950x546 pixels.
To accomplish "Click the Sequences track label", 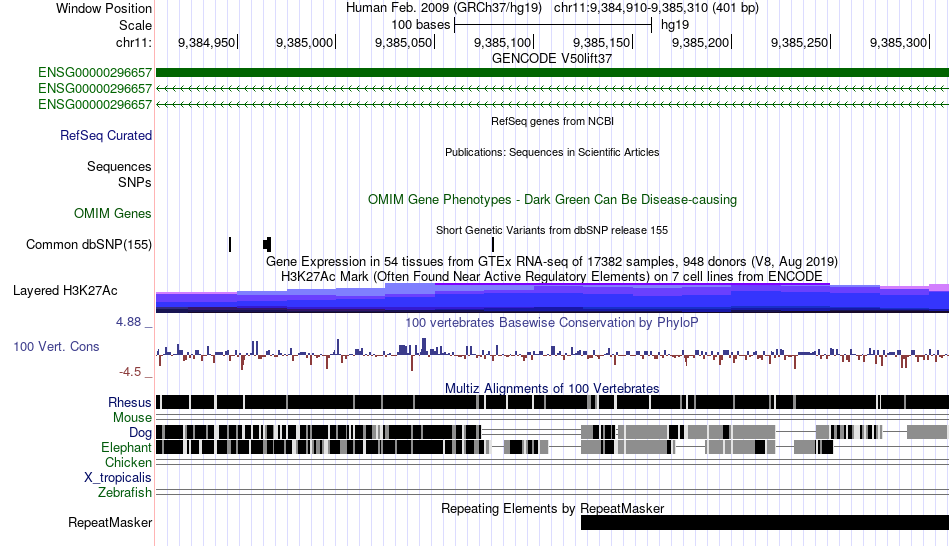I will point(119,166).
